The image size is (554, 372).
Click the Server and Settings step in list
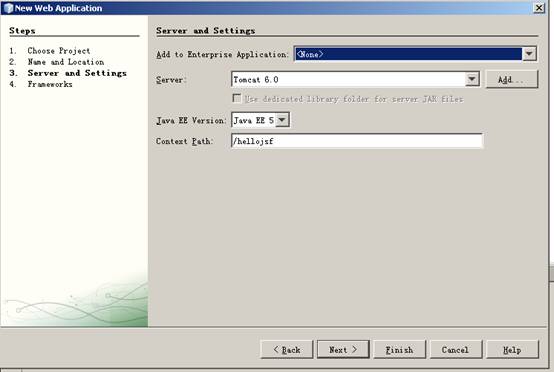tap(77, 73)
